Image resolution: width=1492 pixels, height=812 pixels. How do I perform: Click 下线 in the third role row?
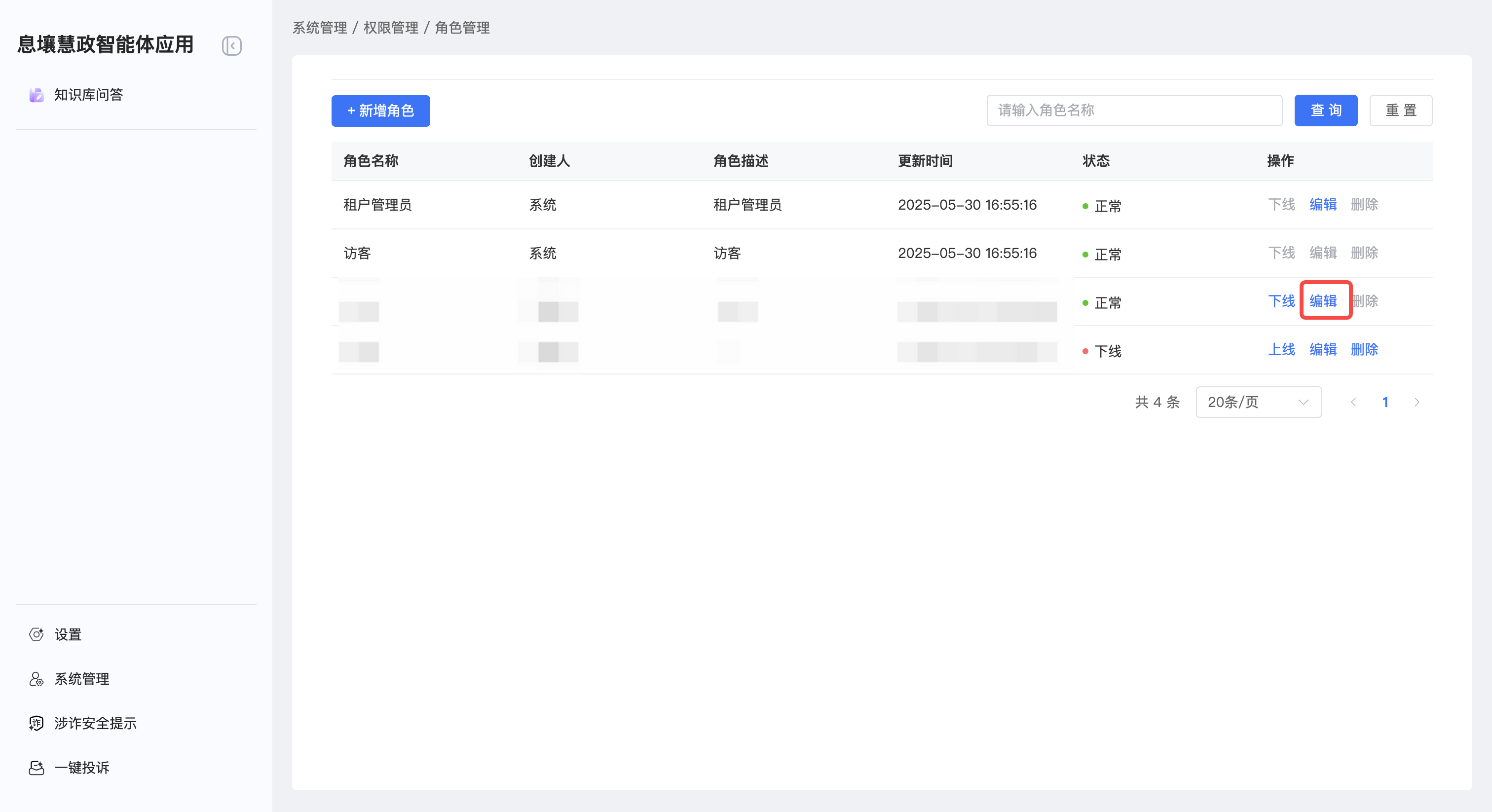pyautogui.click(x=1281, y=301)
